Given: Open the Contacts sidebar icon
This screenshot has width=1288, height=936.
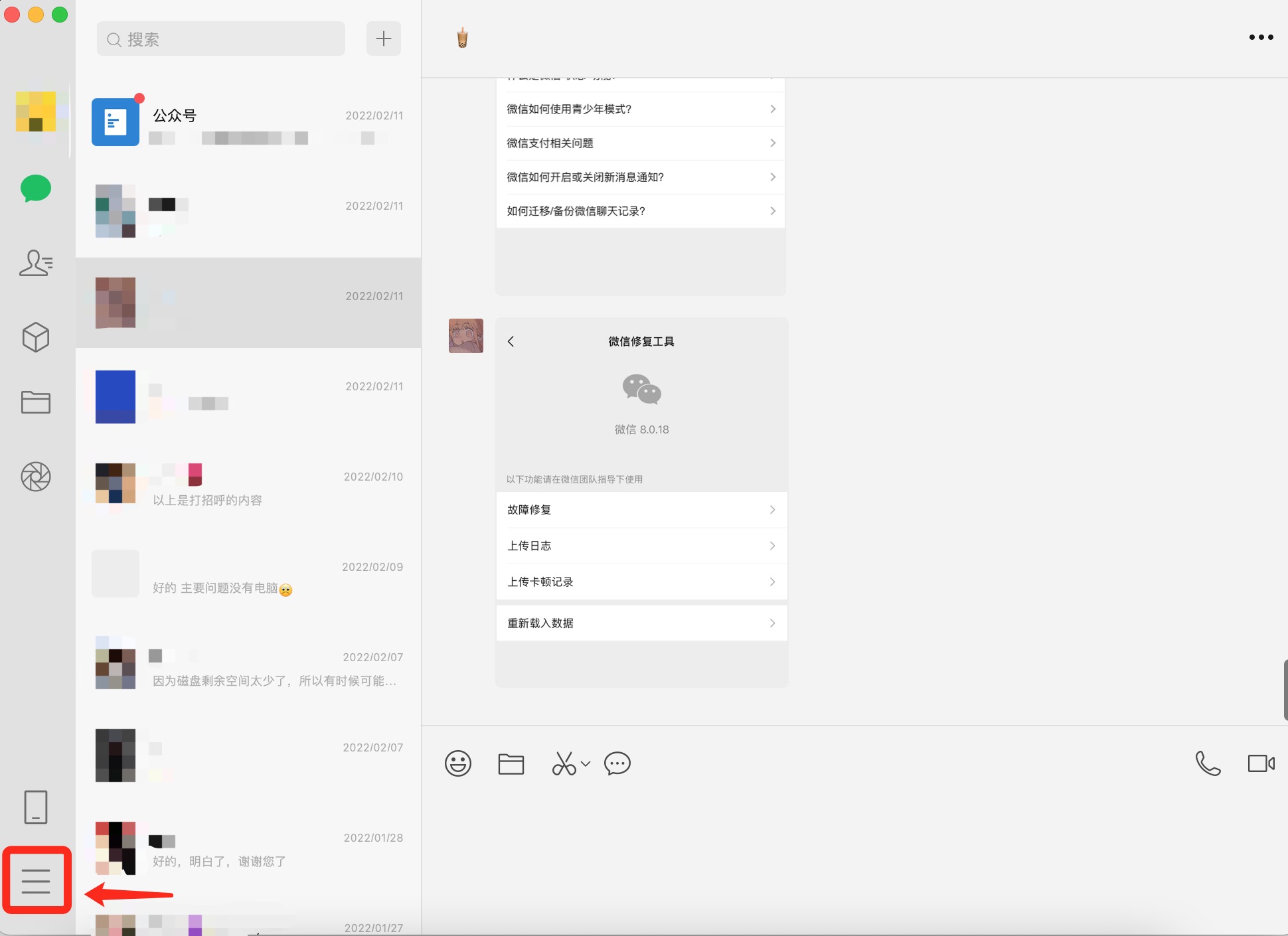Looking at the screenshot, I should 36,263.
